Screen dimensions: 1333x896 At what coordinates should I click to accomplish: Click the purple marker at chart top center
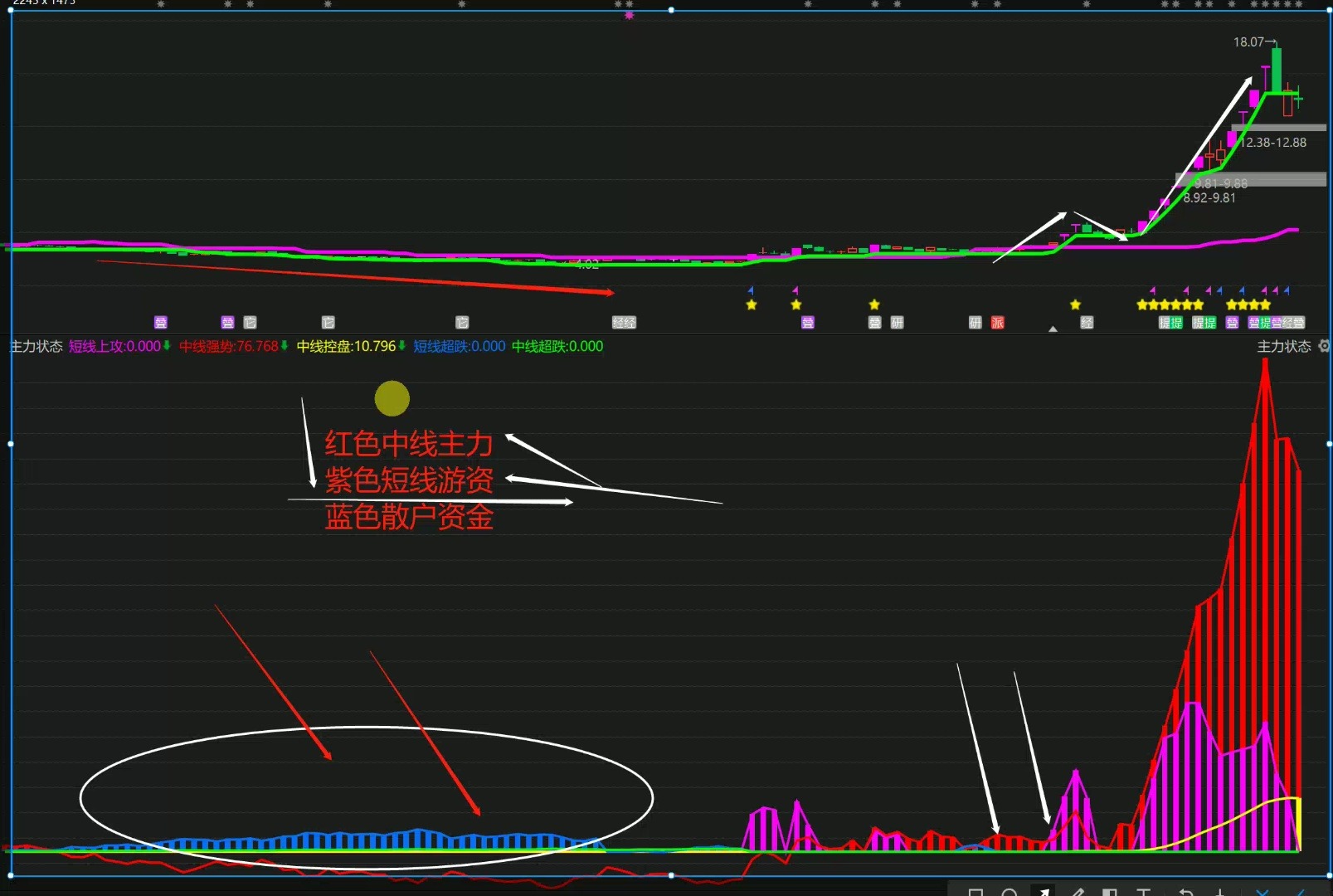(629, 15)
